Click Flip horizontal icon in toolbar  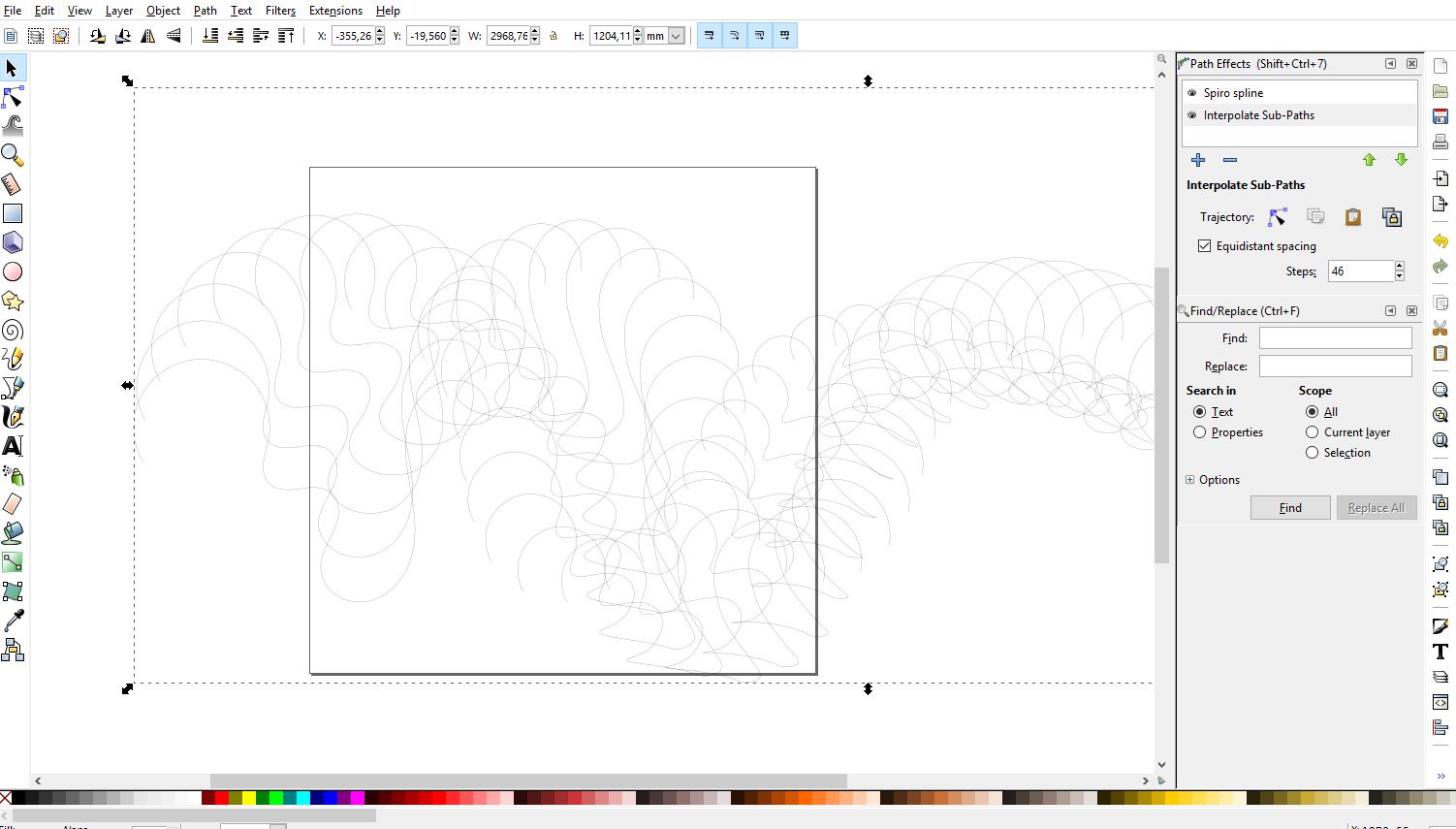pos(148,36)
